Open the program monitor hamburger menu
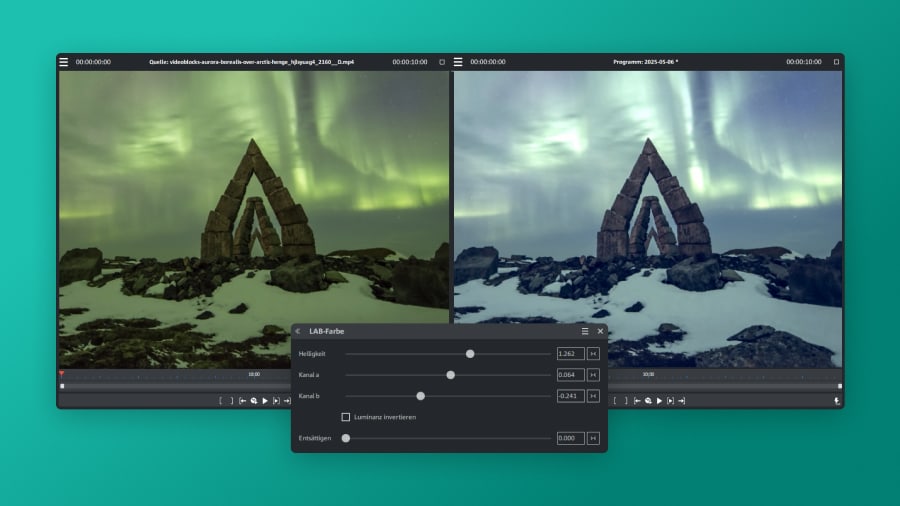 pos(458,62)
